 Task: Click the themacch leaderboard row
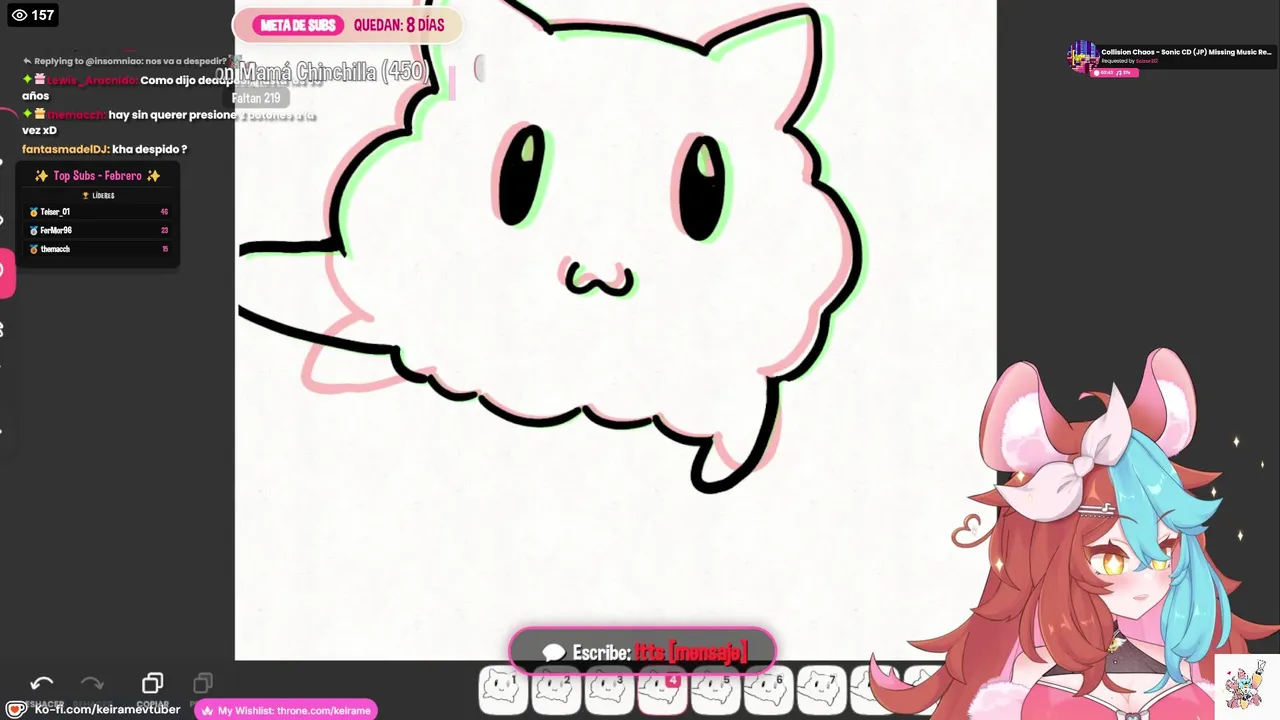(98, 249)
